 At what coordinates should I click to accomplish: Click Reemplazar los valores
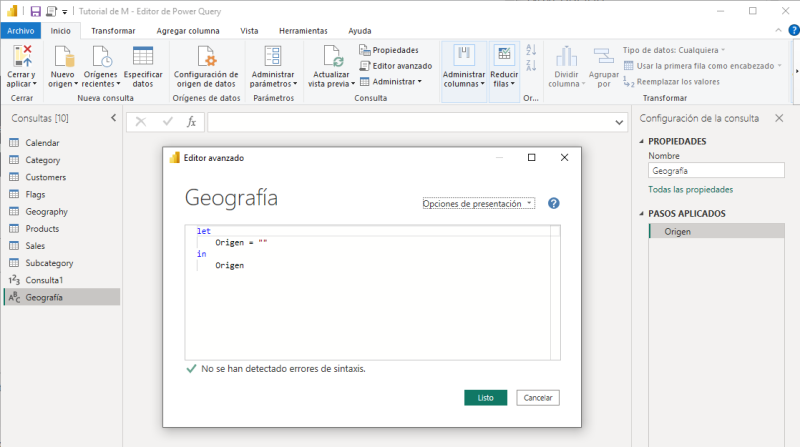click(x=671, y=82)
